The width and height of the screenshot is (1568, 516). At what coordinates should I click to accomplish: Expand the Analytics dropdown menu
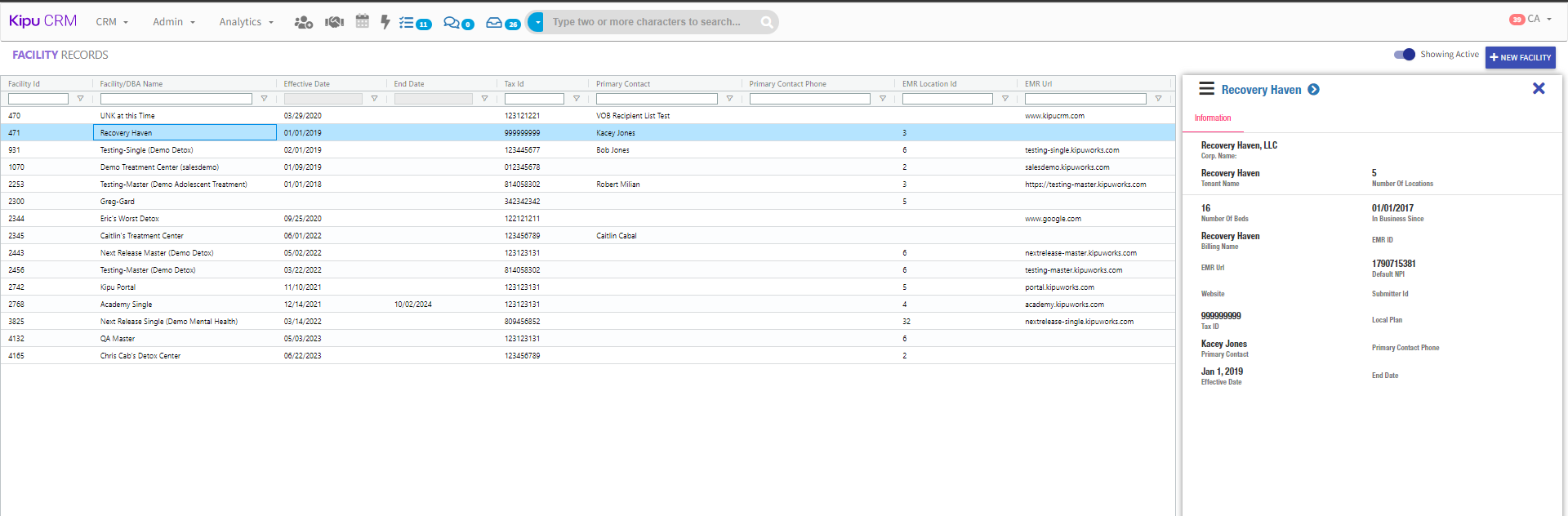[246, 22]
